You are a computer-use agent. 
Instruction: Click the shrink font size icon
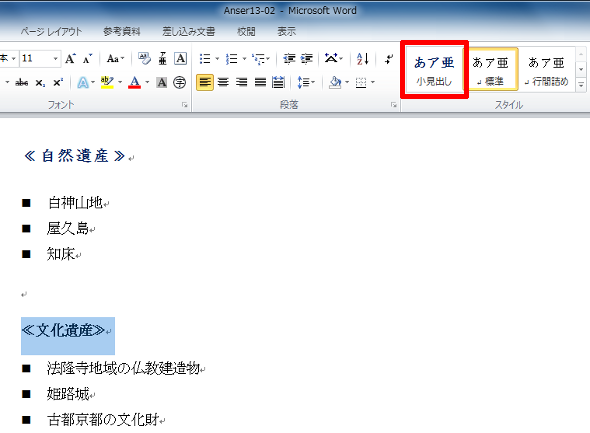[x=88, y=59]
